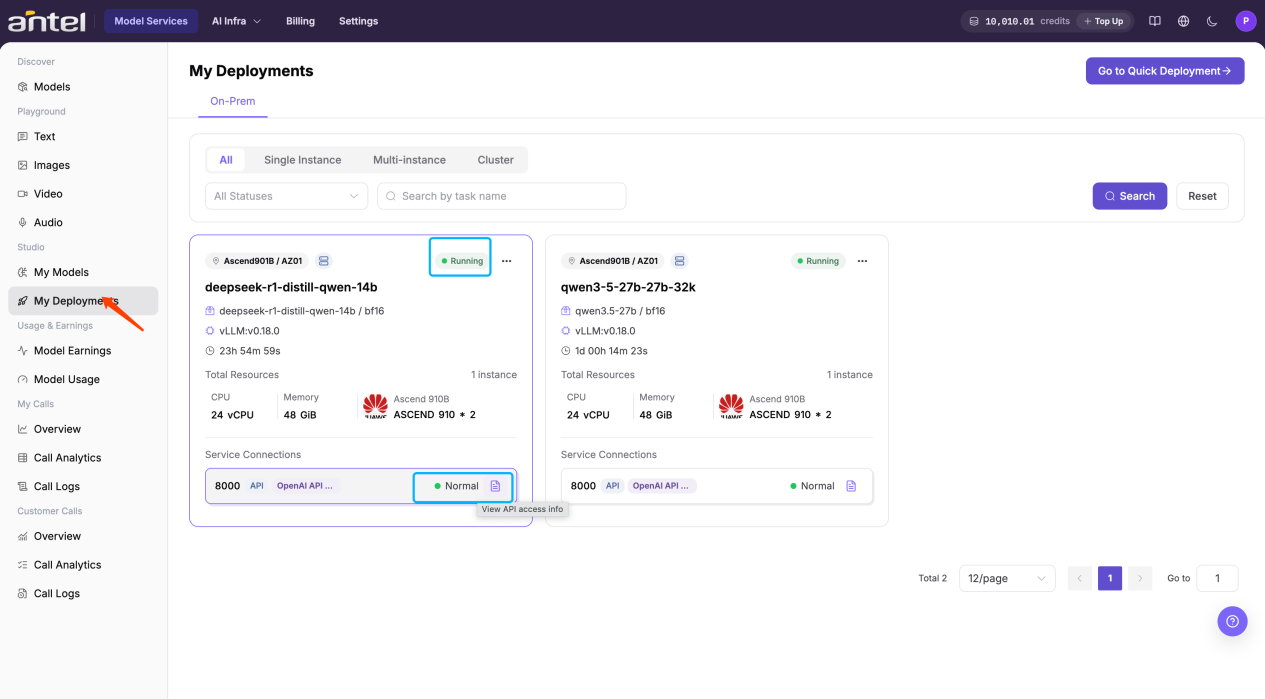The height and width of the screenshot is (699, 1265).
Task: Filter by All instance types
Action: click(226, 160)
